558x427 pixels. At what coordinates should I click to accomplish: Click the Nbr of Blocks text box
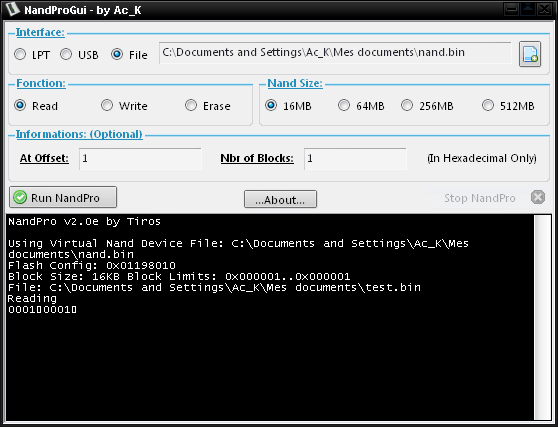355,159
